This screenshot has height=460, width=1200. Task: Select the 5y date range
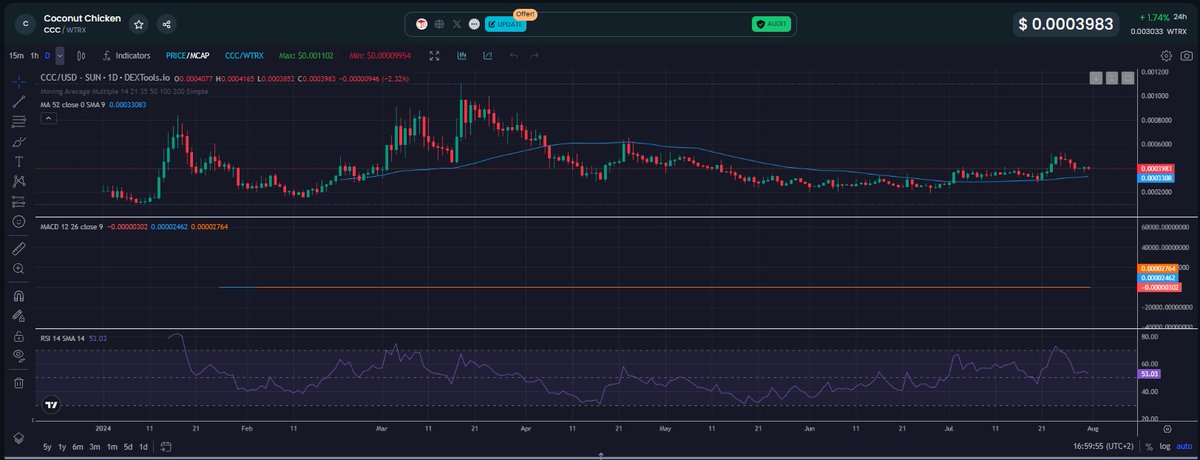(x=47, y=445)
